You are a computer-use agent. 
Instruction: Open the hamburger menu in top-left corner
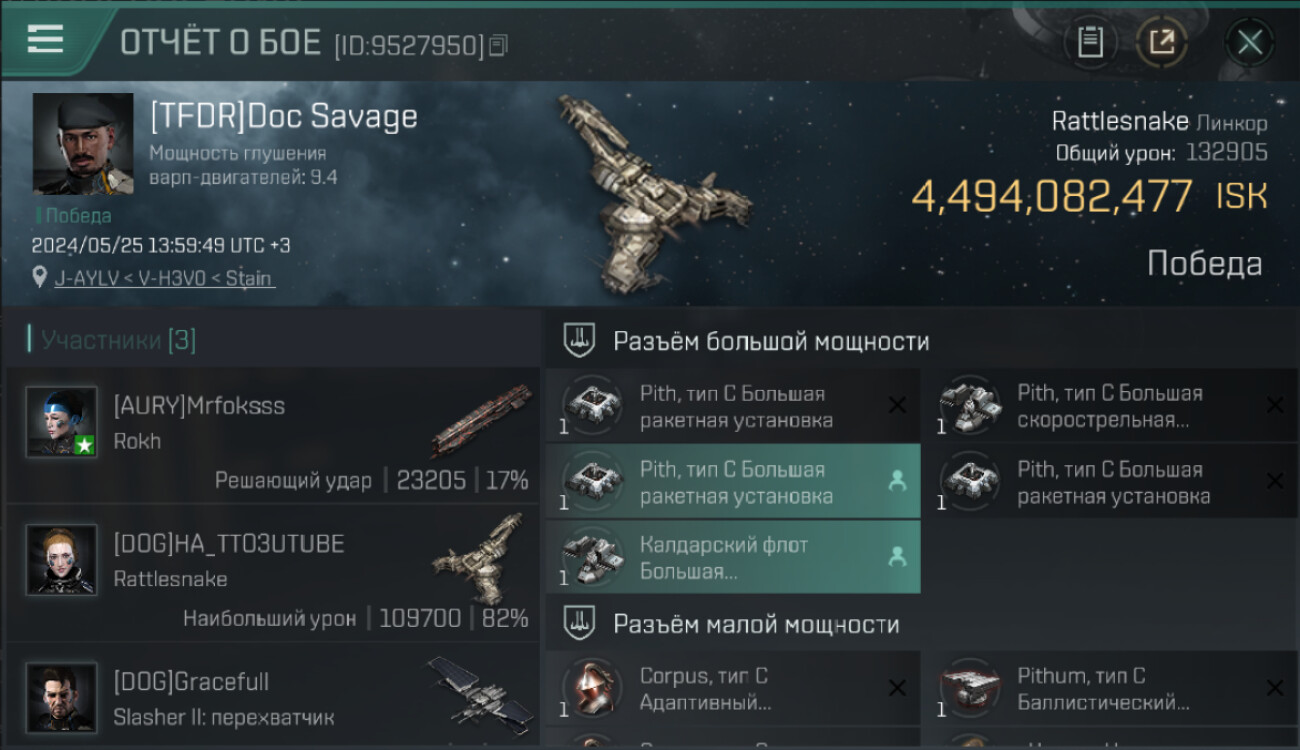[45, 39]
